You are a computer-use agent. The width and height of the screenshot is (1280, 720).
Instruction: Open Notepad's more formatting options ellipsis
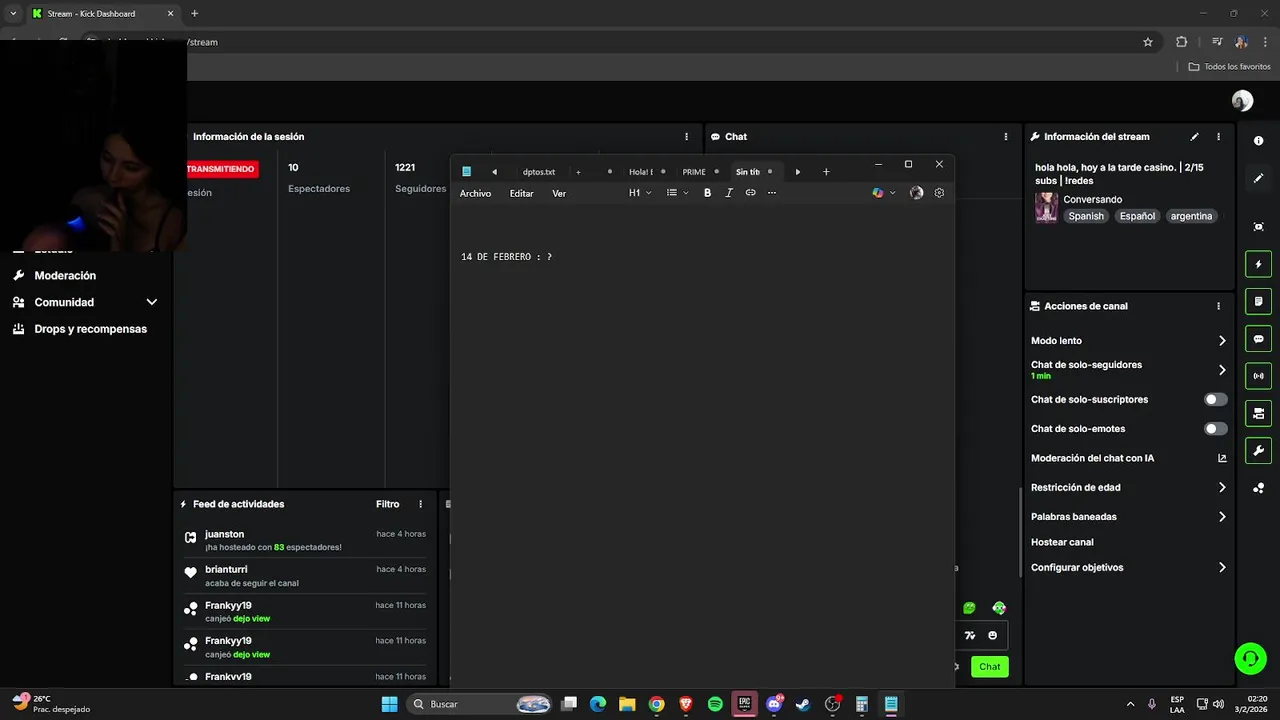[x=772, y=193]
